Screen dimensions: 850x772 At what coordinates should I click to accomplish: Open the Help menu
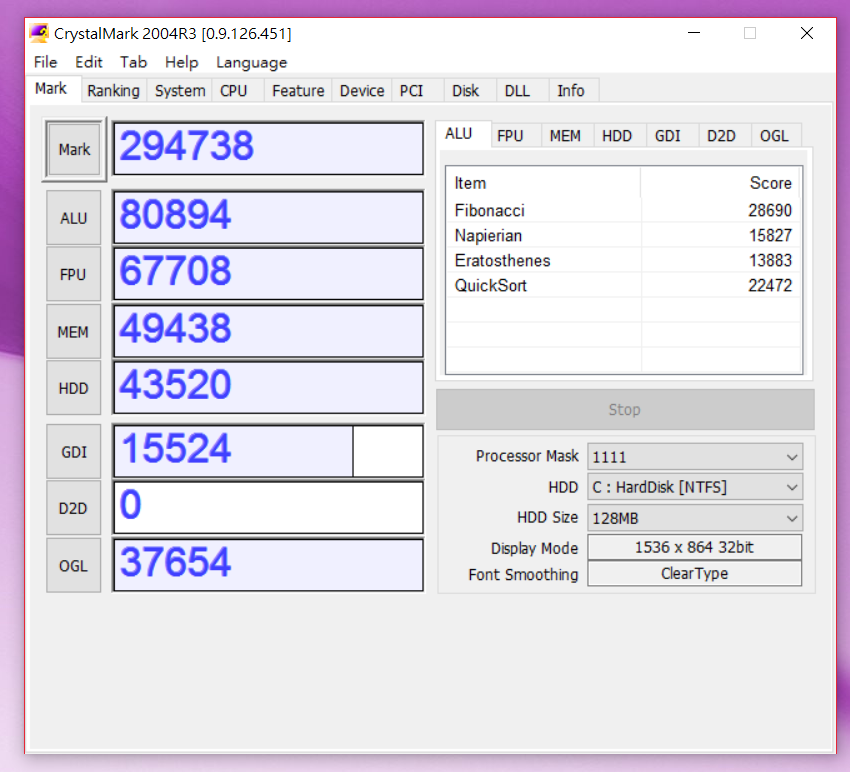pos(182,62)
